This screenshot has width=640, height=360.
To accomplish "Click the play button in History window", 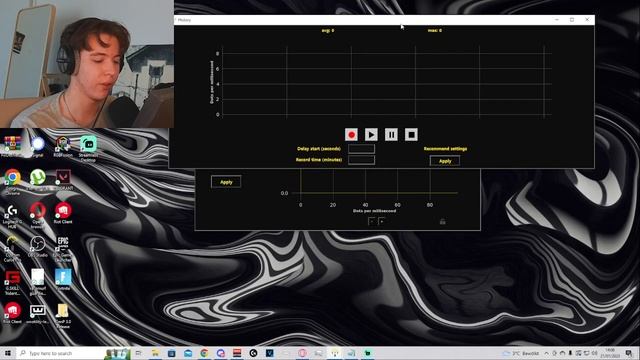I will pyautogui.click(x=371, y=134).
